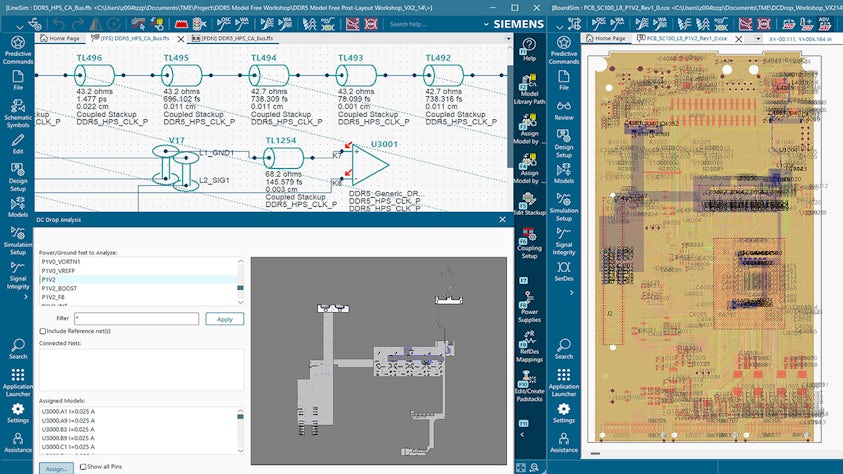Image resolution: width=843 pixels, height=474 pixels.
Task: Select assigned model U3000.B9 I=0.025 A
Action: click(138, 438)
